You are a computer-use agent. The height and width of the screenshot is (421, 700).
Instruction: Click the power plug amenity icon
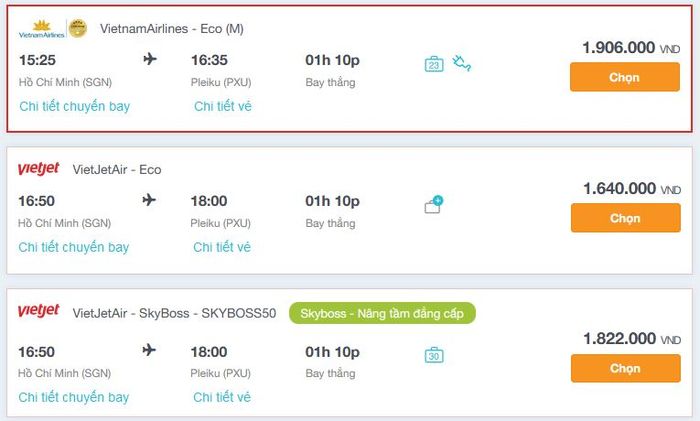click(462, 63)
